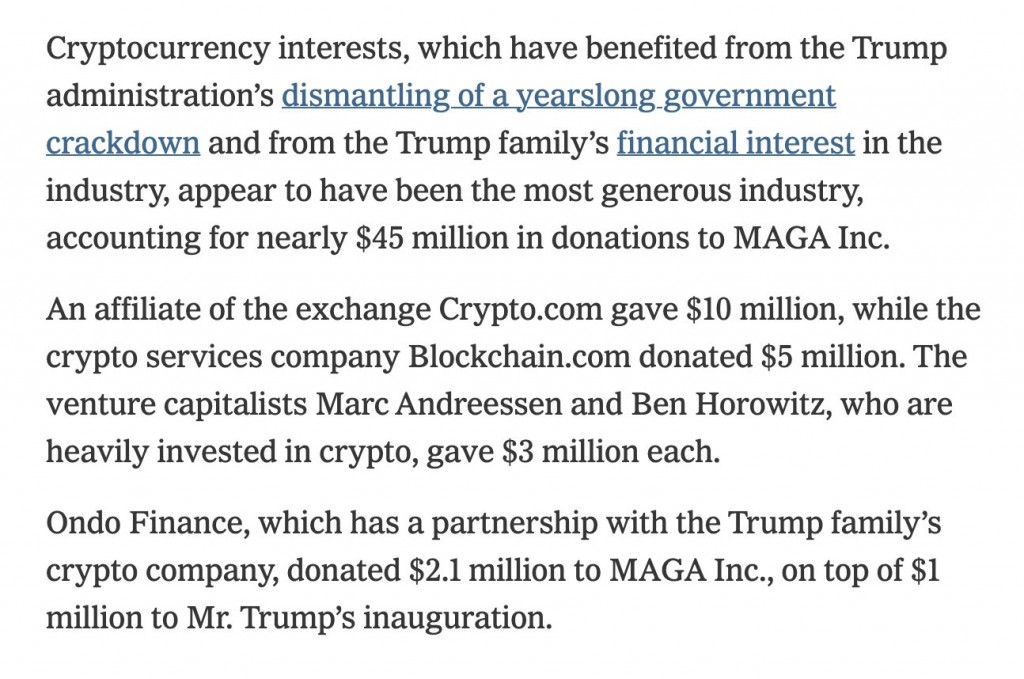Click the '$3 million each' phrase
Image resolution: width=1024 pixels, height=679 pixels.
coord(611,452)
